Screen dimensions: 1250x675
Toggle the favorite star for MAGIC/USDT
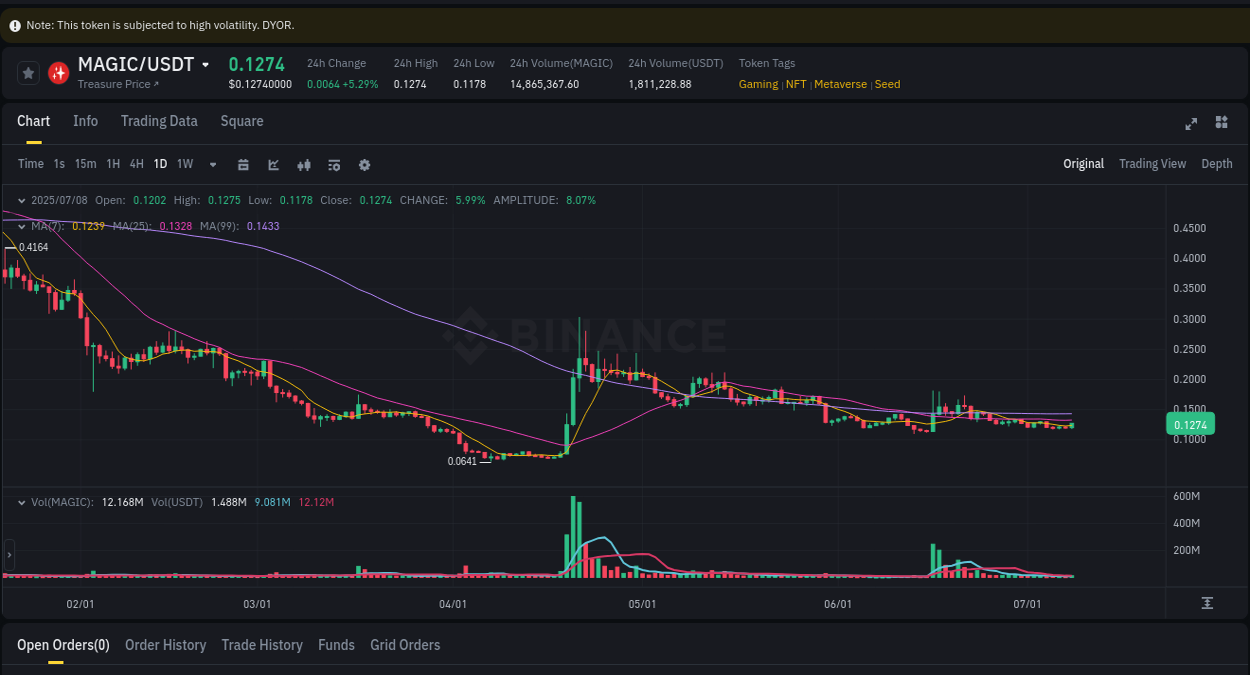click(x=28, y=72)
